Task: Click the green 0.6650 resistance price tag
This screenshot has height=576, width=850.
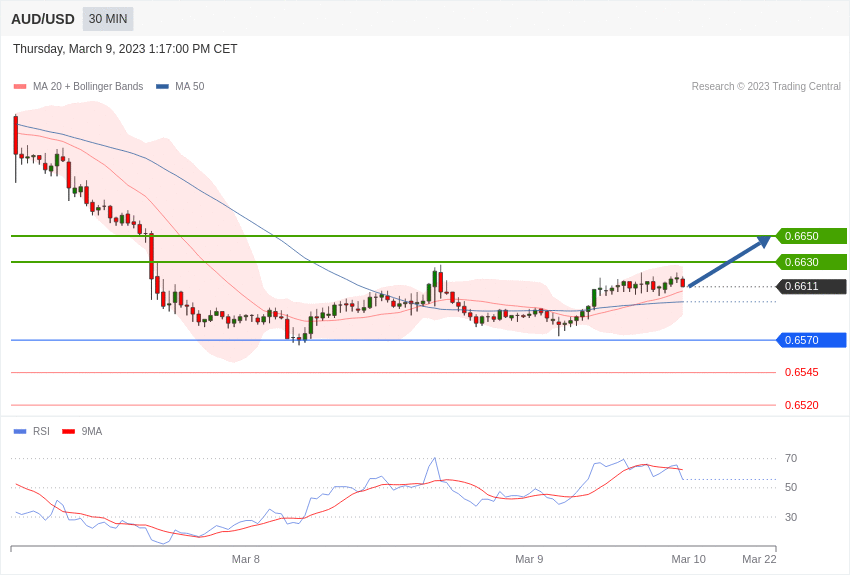Action: tap(812, 236)
